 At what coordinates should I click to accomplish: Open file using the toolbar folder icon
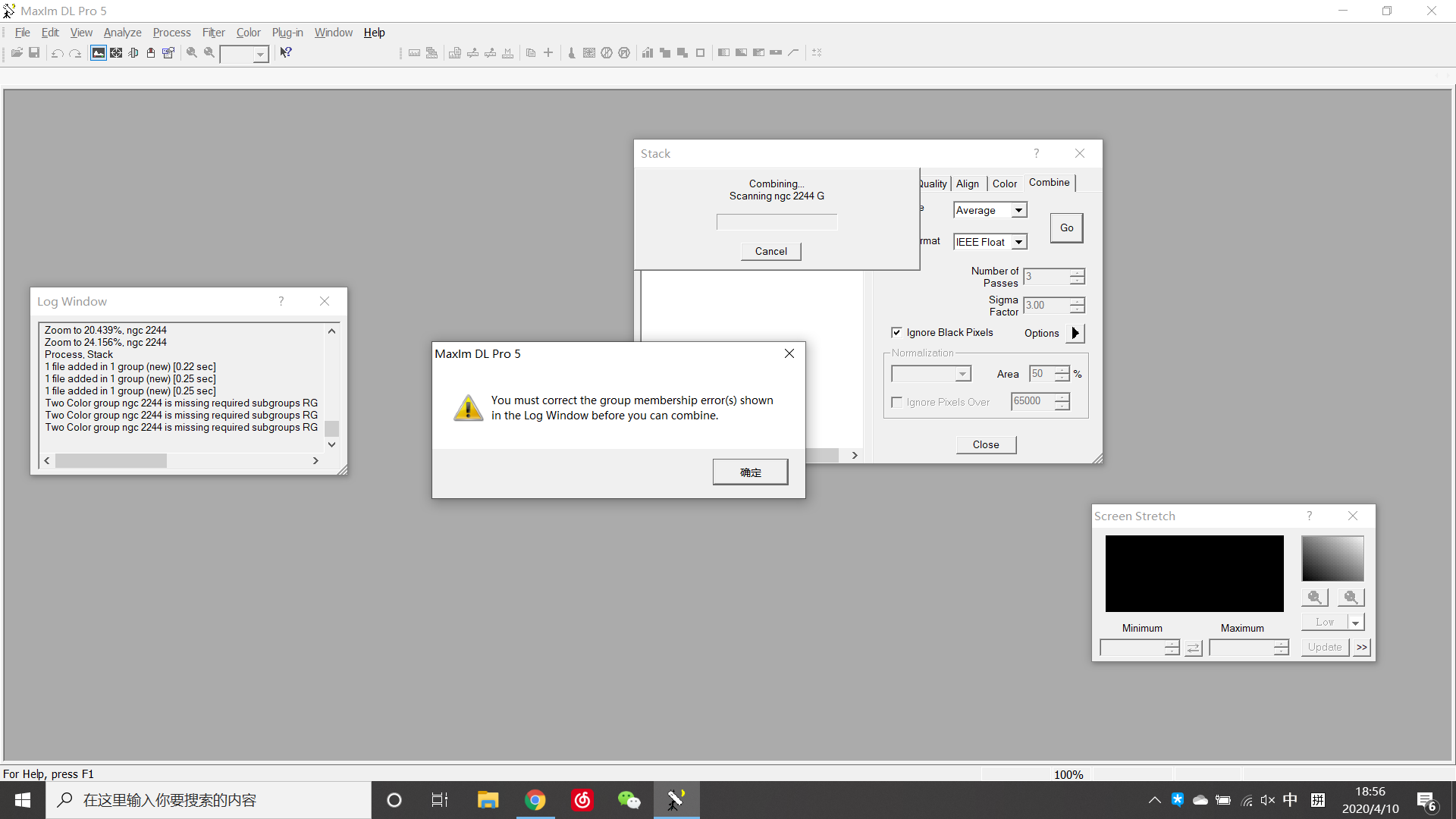click(17, 53)
